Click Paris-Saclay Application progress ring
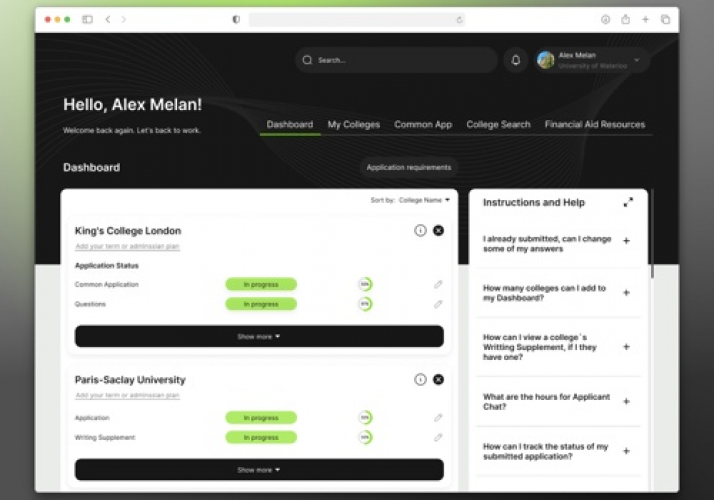 [x=365, y=418]
